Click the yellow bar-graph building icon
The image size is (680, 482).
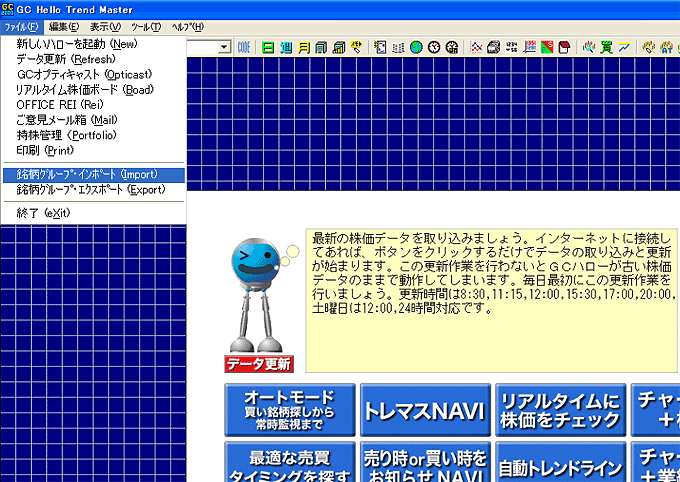339,47
